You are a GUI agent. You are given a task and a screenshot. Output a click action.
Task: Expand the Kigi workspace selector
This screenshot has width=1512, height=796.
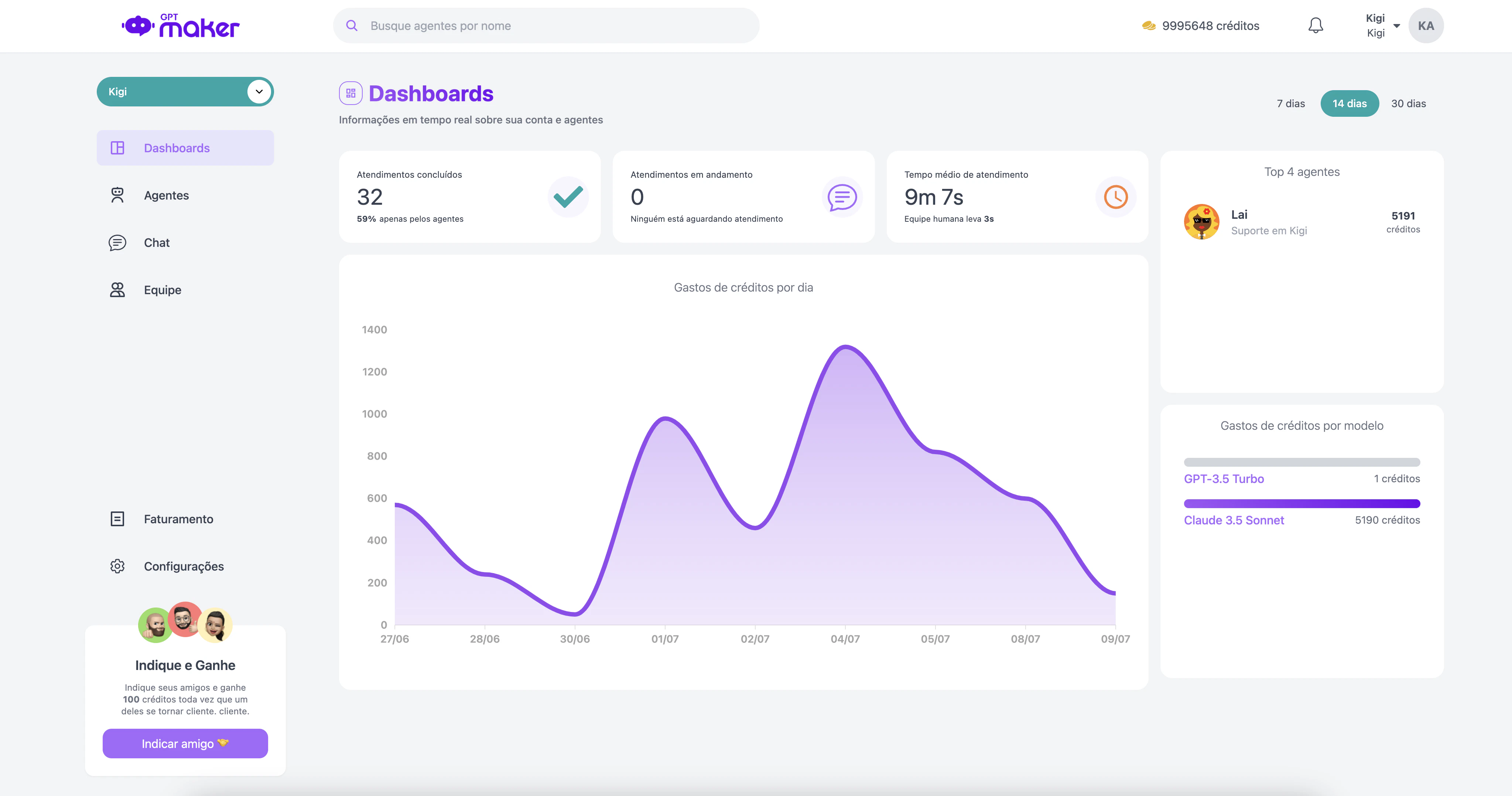coord(259,92)
